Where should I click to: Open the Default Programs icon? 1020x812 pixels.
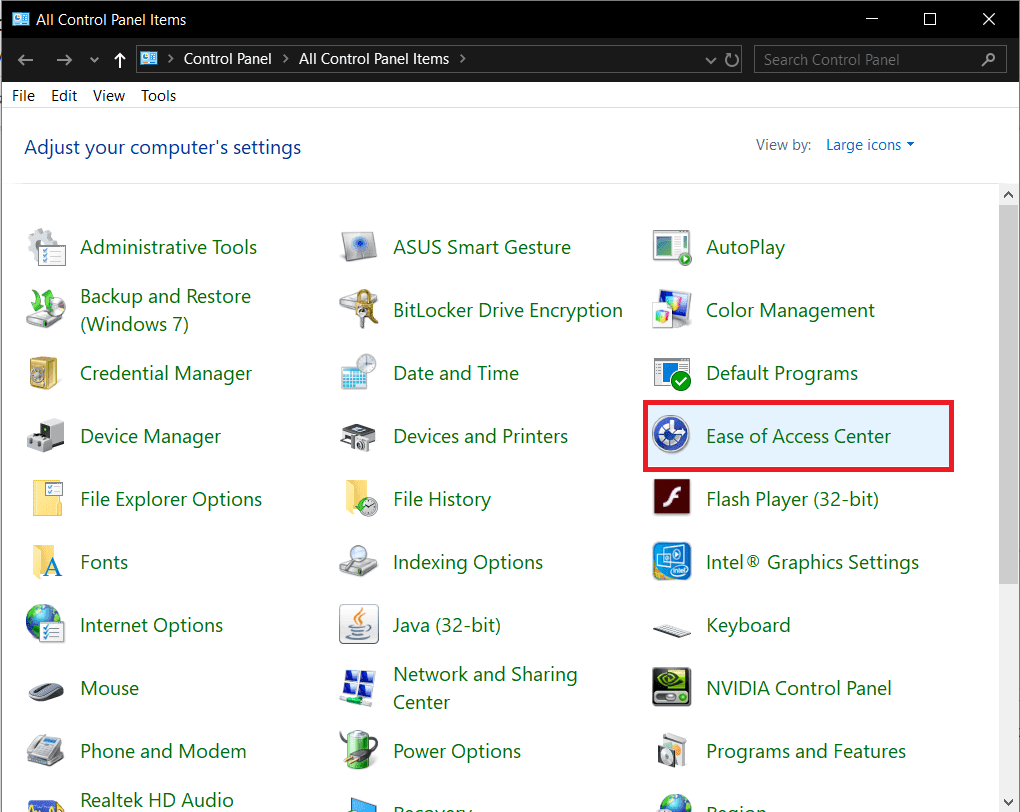pos(672,373)
